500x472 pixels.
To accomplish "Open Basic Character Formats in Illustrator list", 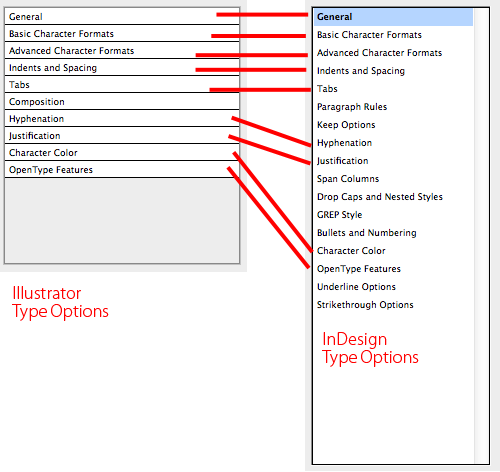I will click(x=122, y=33).
